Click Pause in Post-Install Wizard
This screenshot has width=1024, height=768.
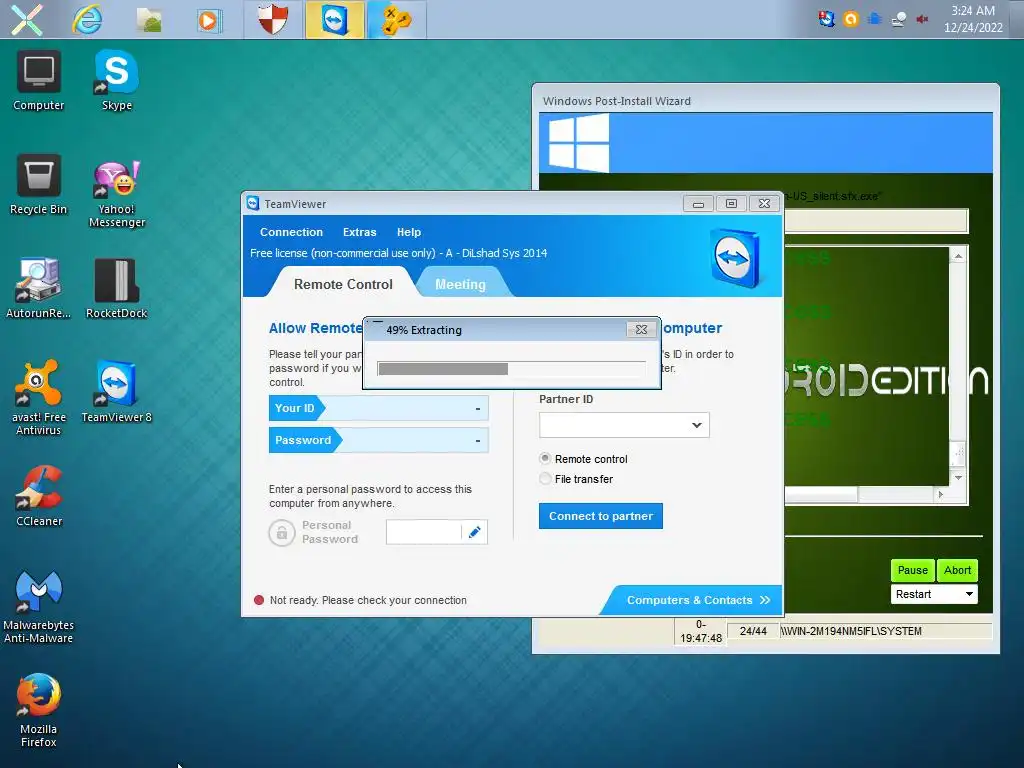(x=912, y=570)
